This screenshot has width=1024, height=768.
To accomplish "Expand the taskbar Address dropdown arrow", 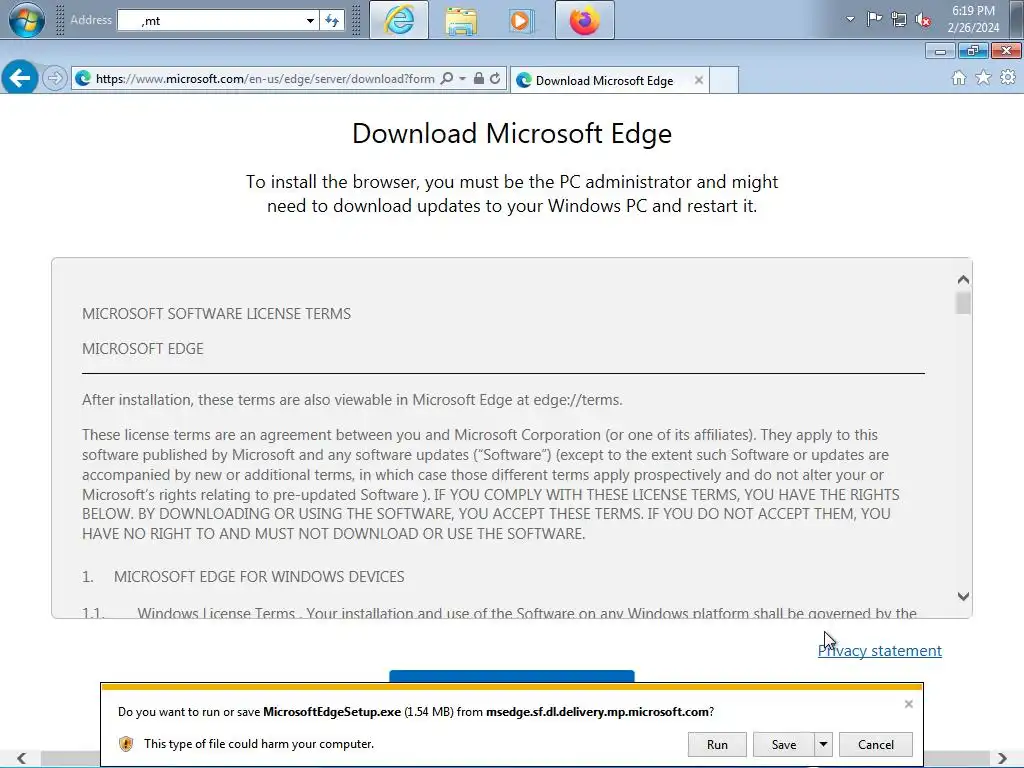I will (x=310, y=20).
